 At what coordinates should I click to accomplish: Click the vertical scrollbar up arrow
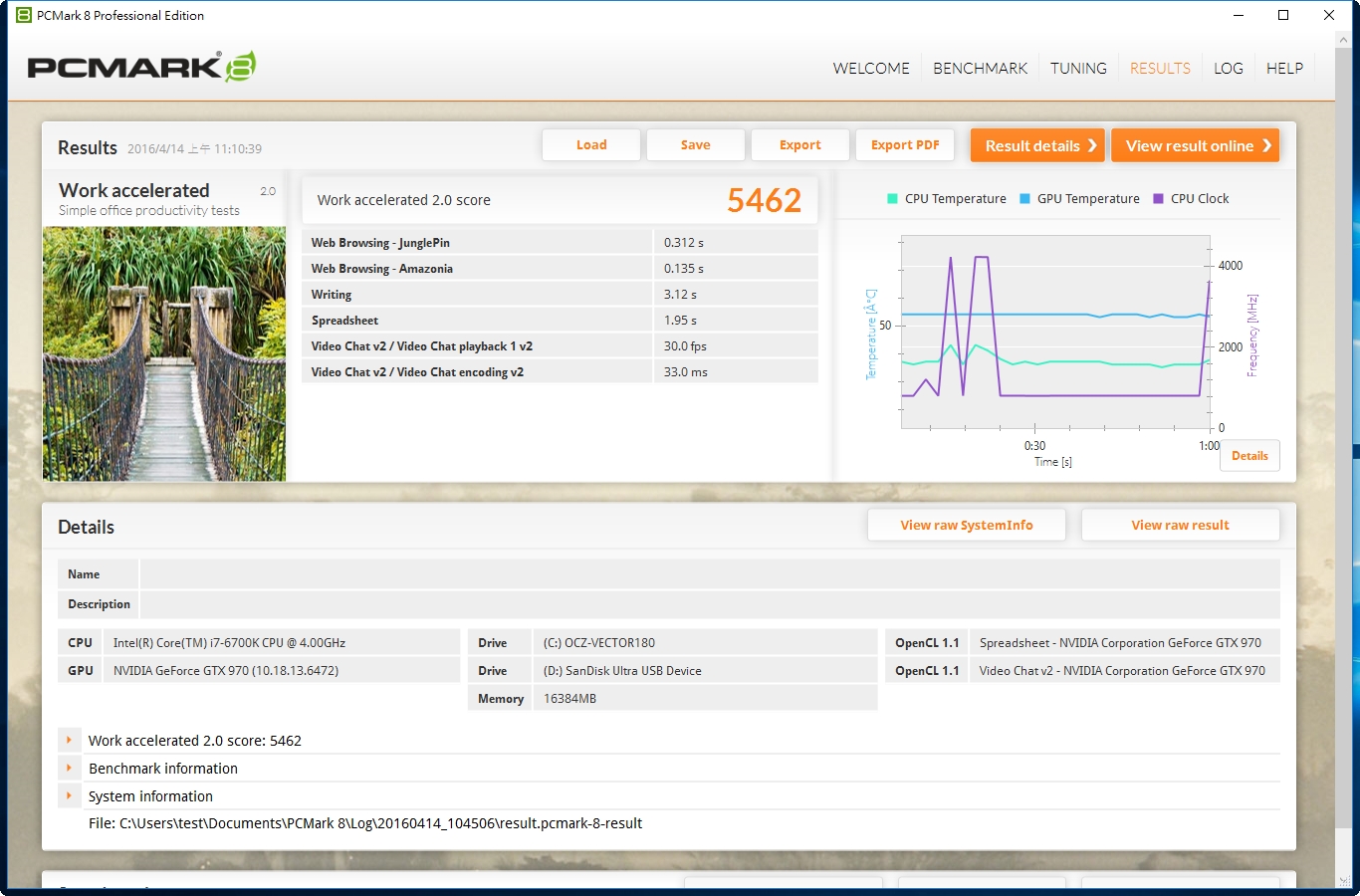pos(1343,40)
